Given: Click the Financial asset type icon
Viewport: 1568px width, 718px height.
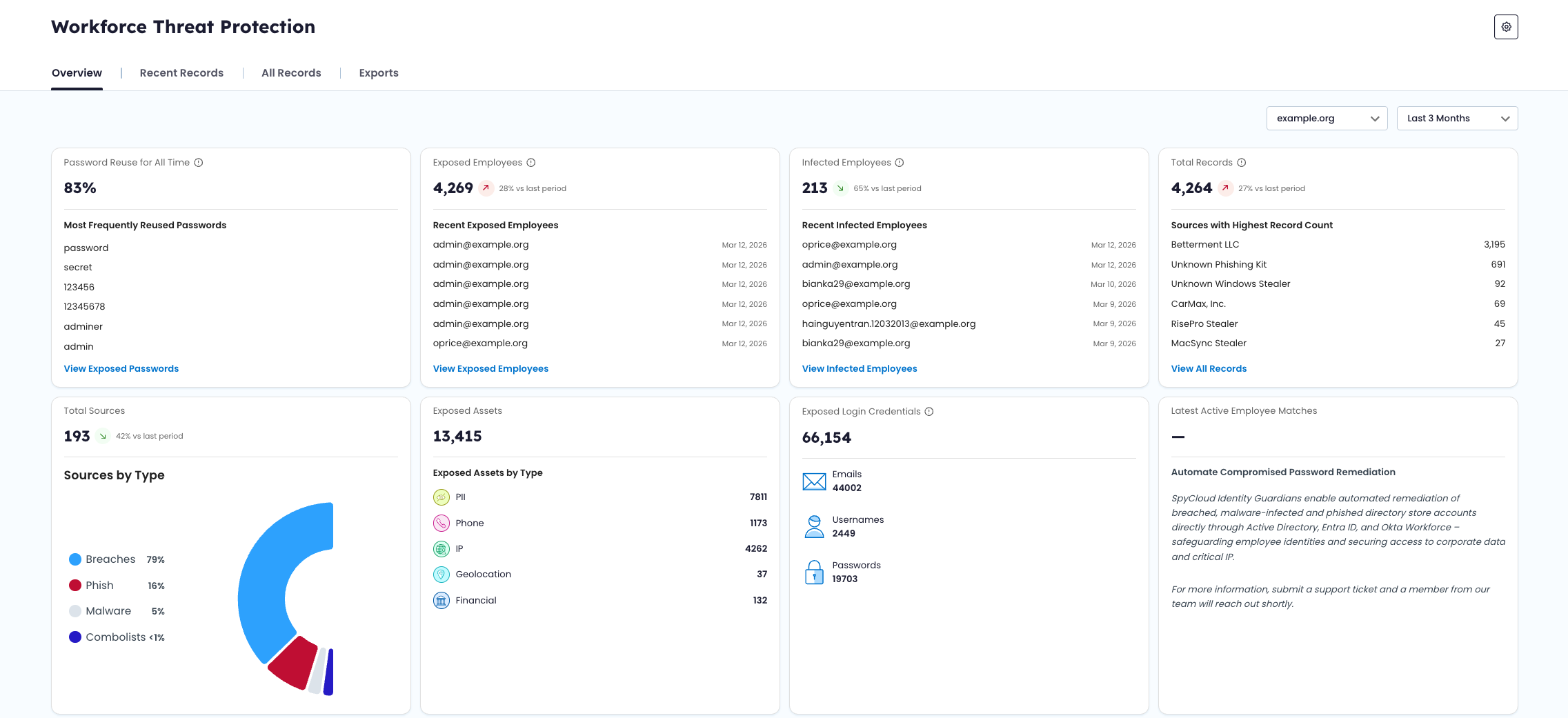Looking at the screenshot, I should [x=441, y=601].
